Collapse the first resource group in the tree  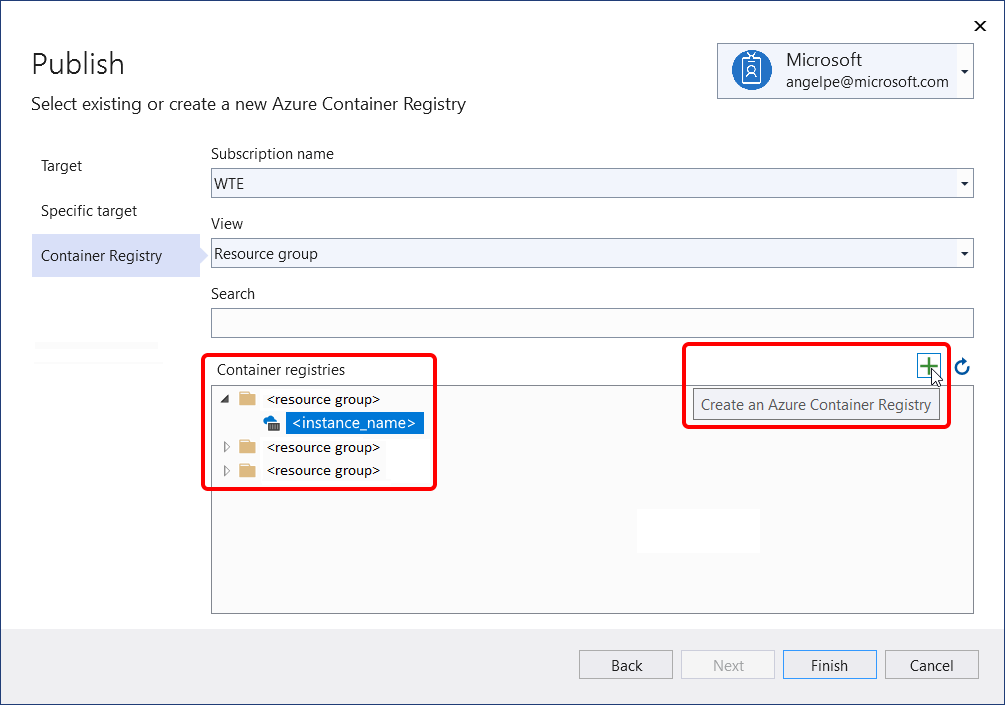pyautogui.click(x=224, y=398)
